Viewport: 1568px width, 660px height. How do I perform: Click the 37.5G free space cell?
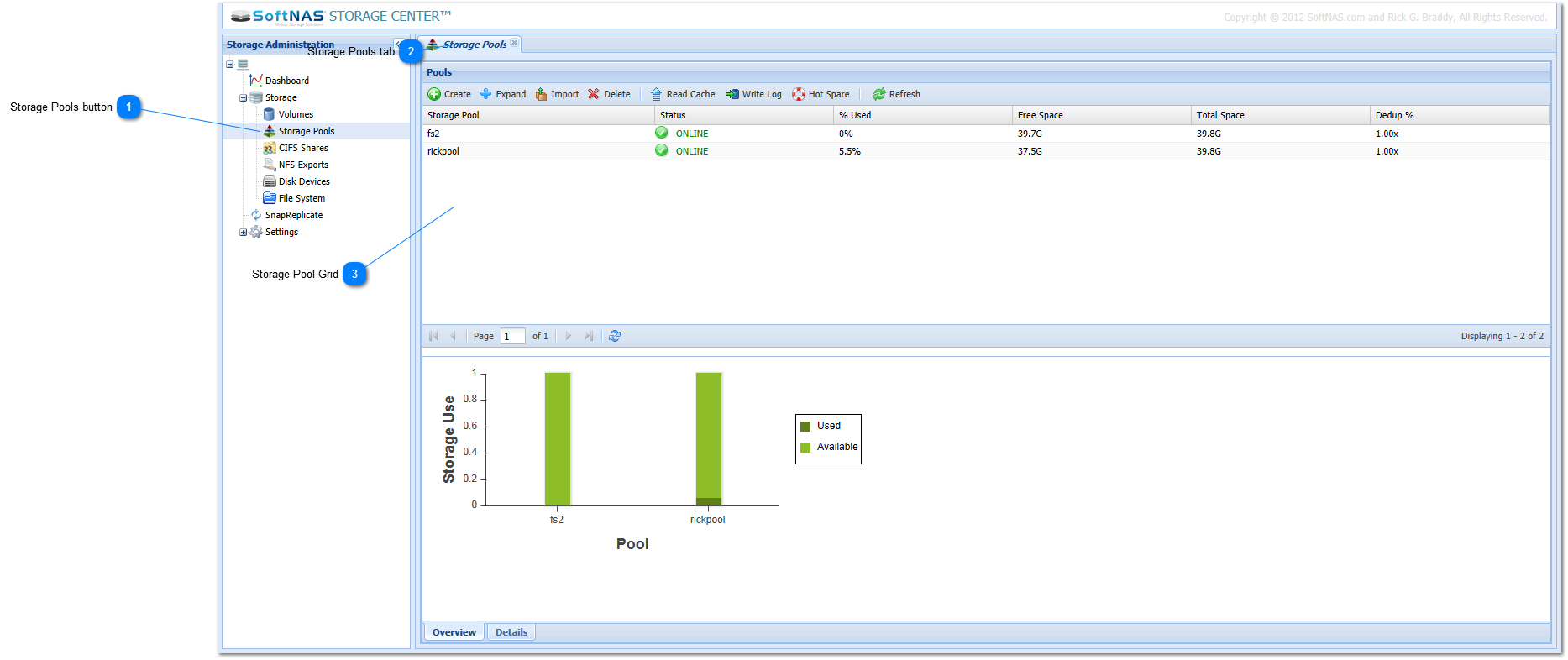(1102, 151)
